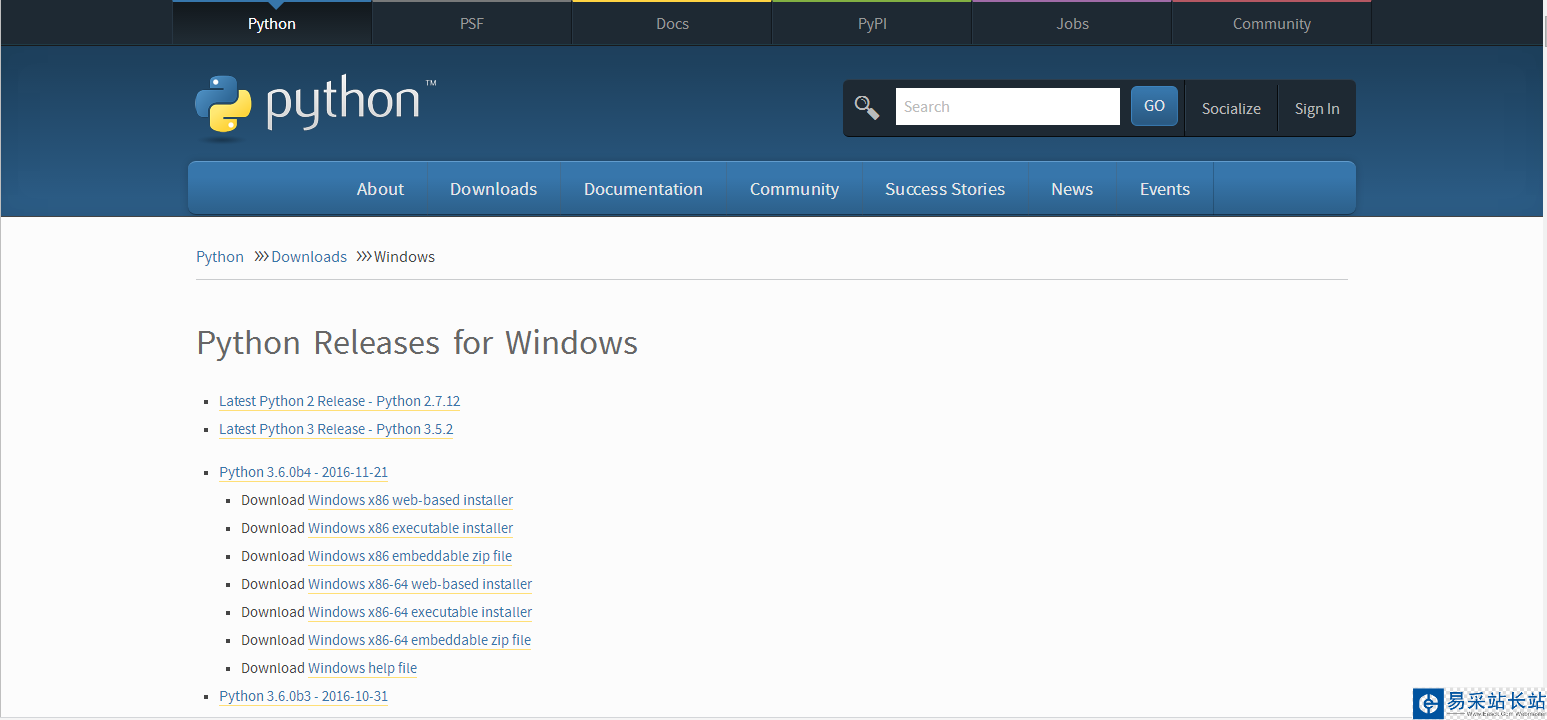Download Windows x86-64 web-based installer
The height and width of the screenshot is (720, 1547).
point(420,584)
